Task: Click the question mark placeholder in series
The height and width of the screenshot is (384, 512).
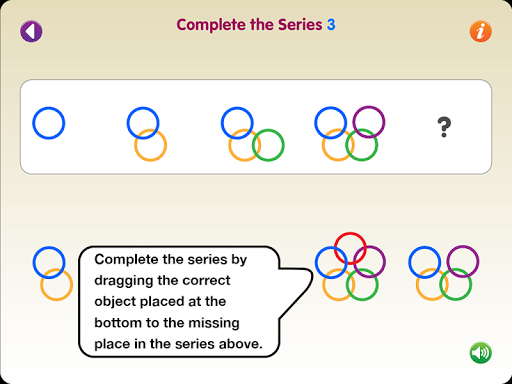Action: 444,127
